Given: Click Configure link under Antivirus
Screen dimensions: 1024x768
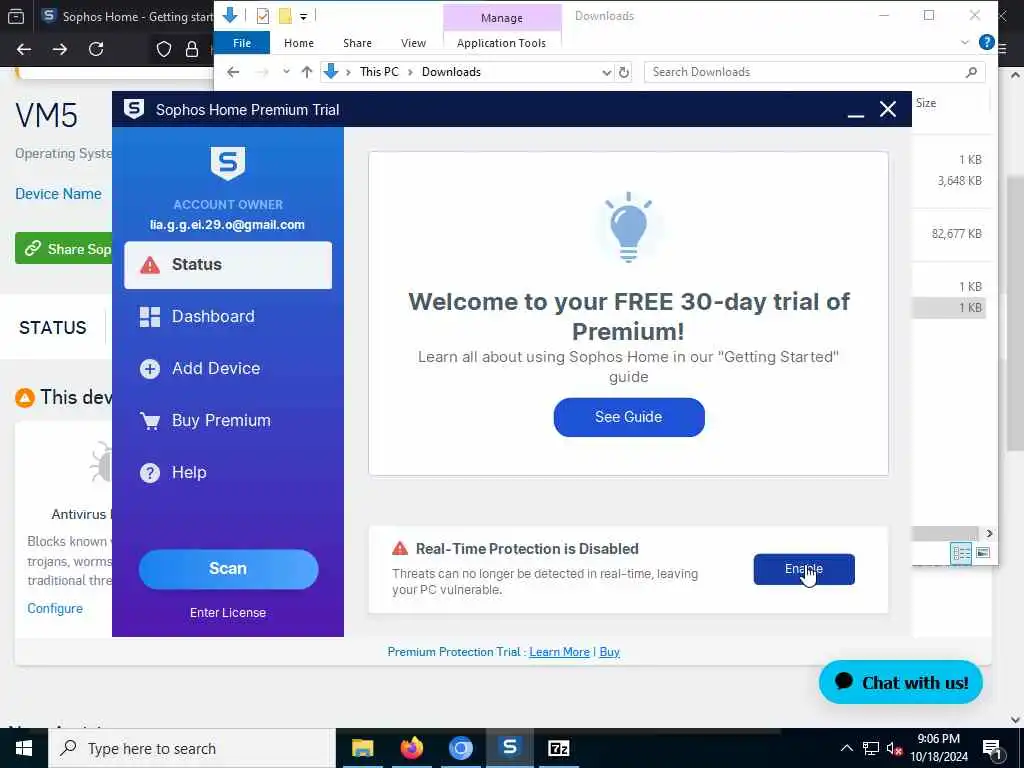Looking at the screenshot, I should [x=55, y=609].
